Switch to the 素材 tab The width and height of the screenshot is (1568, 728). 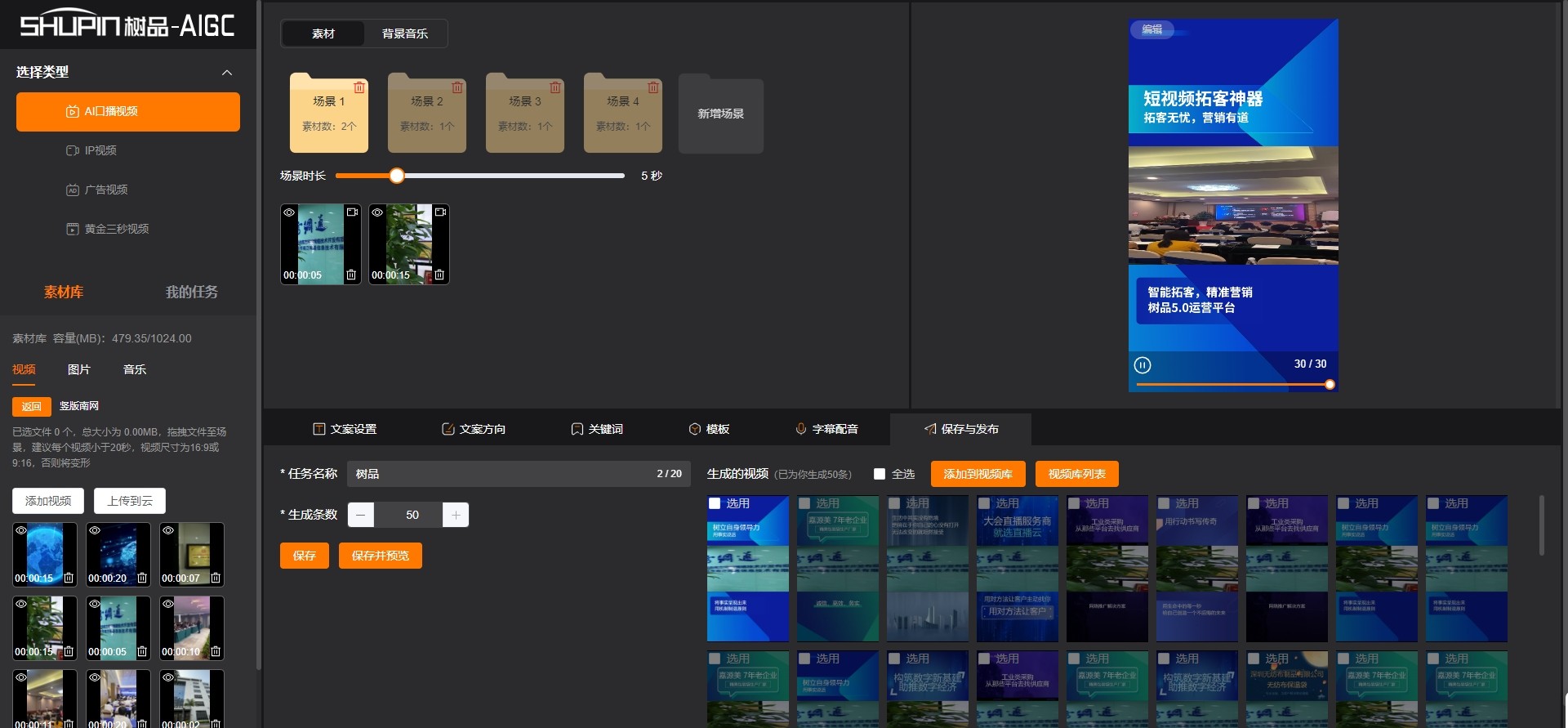click(x=323, y=33)
